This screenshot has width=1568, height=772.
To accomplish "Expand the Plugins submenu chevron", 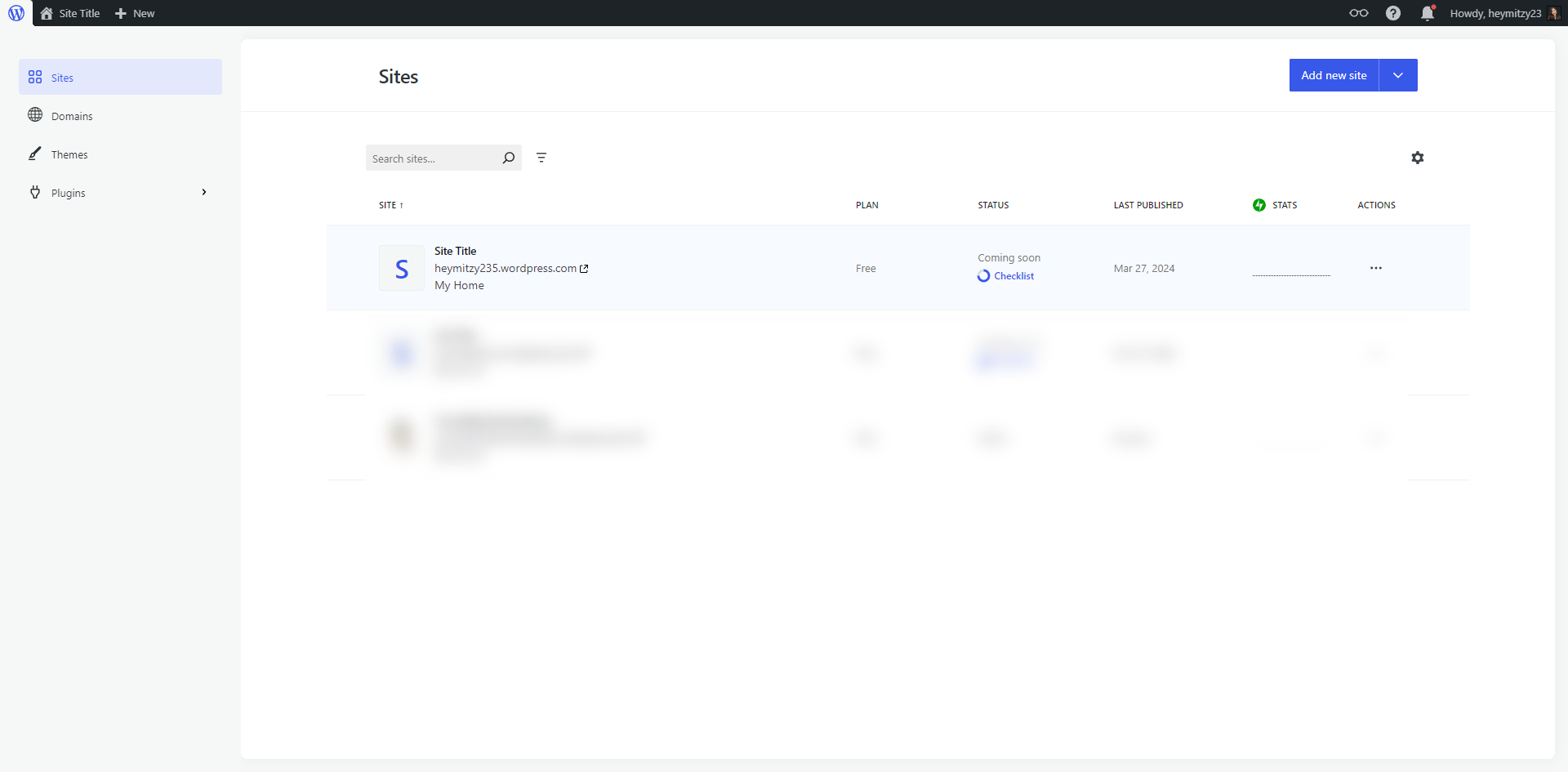I will (204, 192).
